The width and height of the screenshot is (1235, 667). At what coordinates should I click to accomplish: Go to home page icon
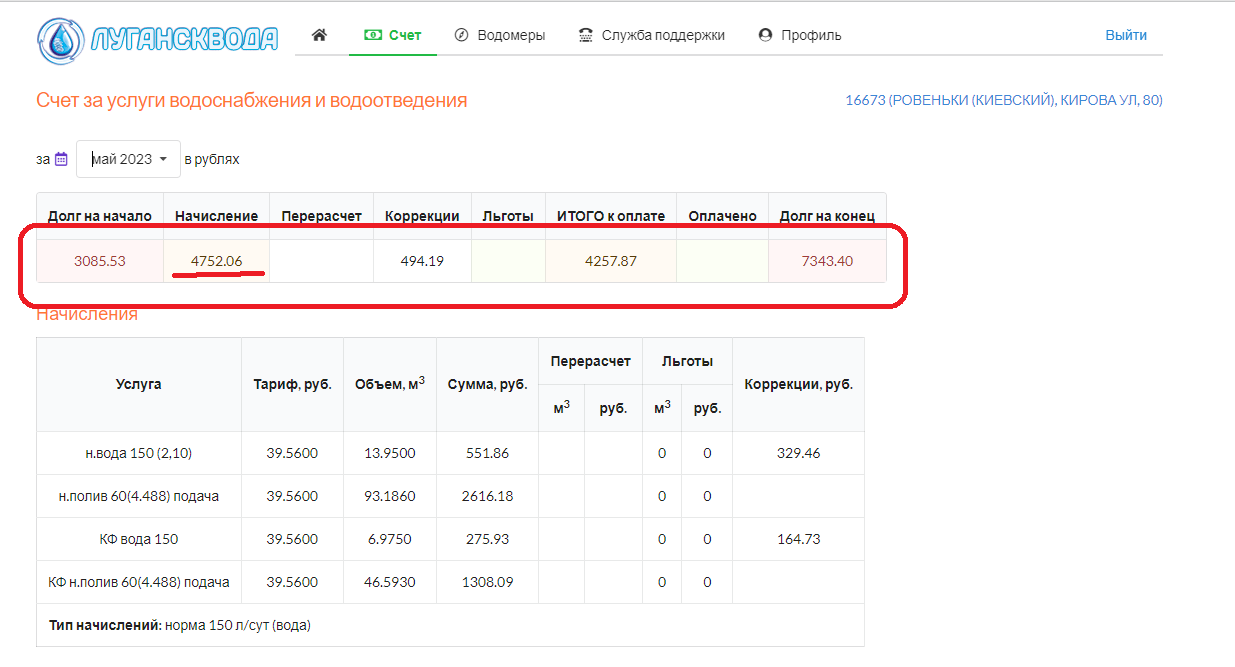pos(319,35)
